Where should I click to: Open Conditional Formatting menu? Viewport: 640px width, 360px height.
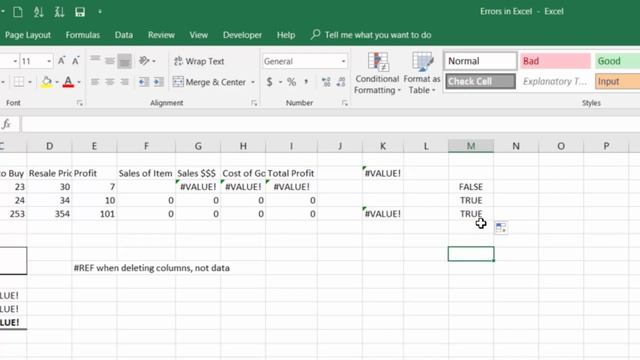coord(377,73)
